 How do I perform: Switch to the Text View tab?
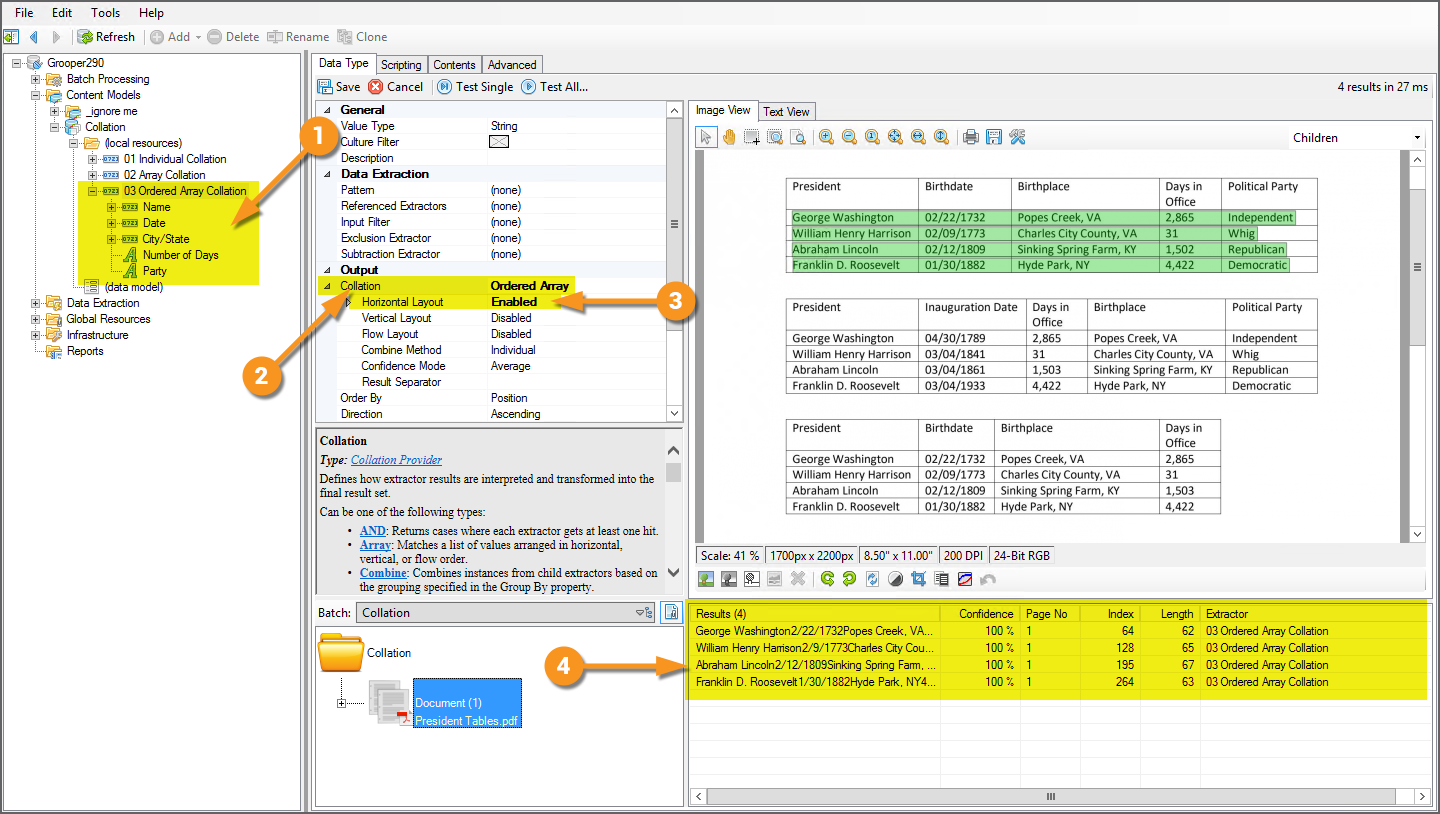(x=787, y=111)
